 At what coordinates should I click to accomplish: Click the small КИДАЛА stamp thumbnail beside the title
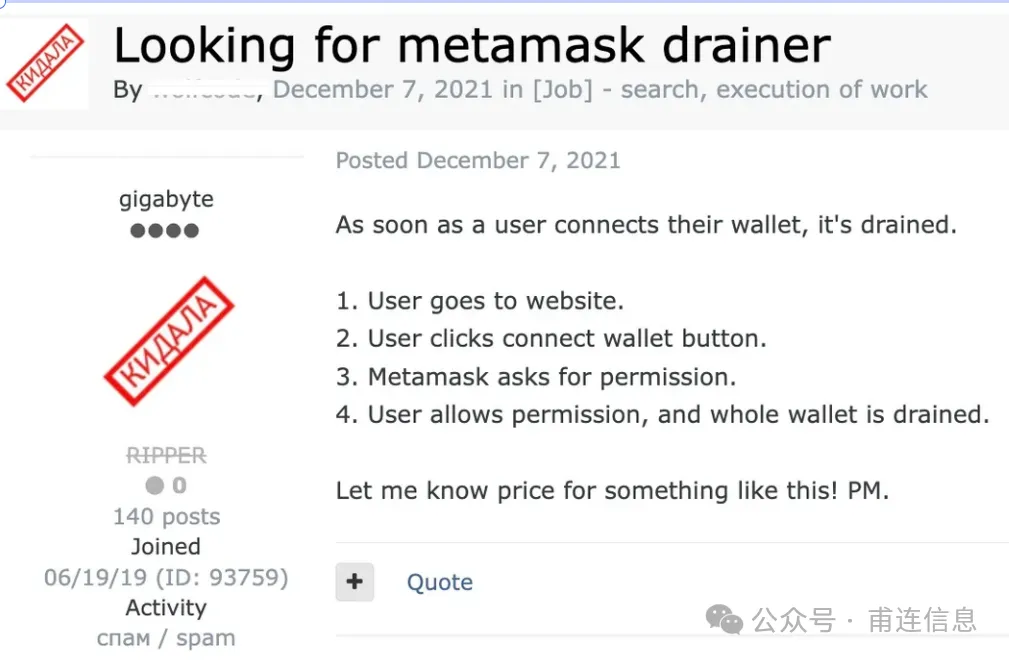pyautogui.click(x=45, y=63)
